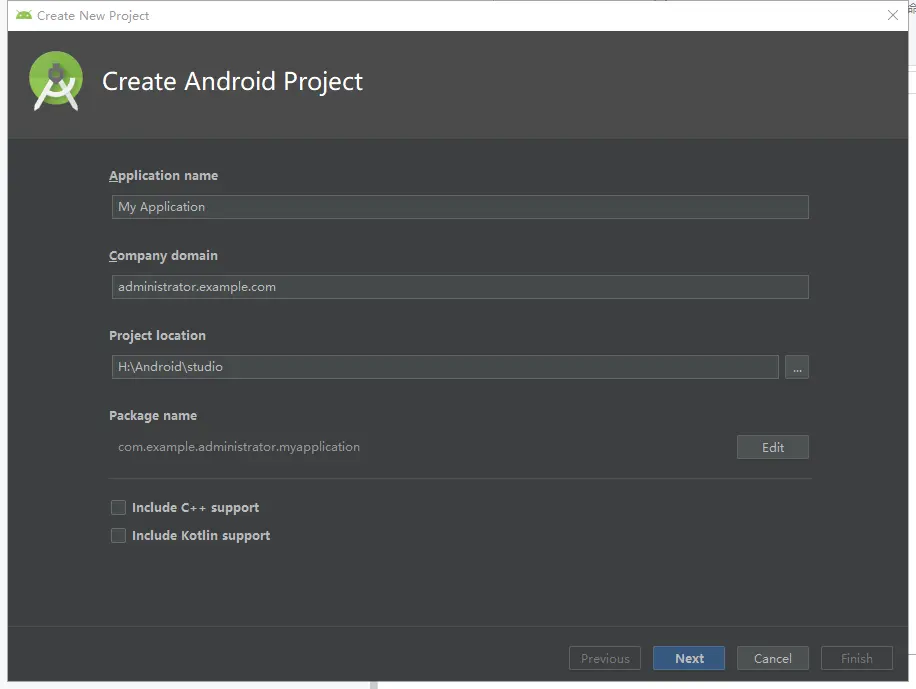Enable Include Kotlin support checkbox
This screenshot has width=916, height=689.
tap(119, 535)
